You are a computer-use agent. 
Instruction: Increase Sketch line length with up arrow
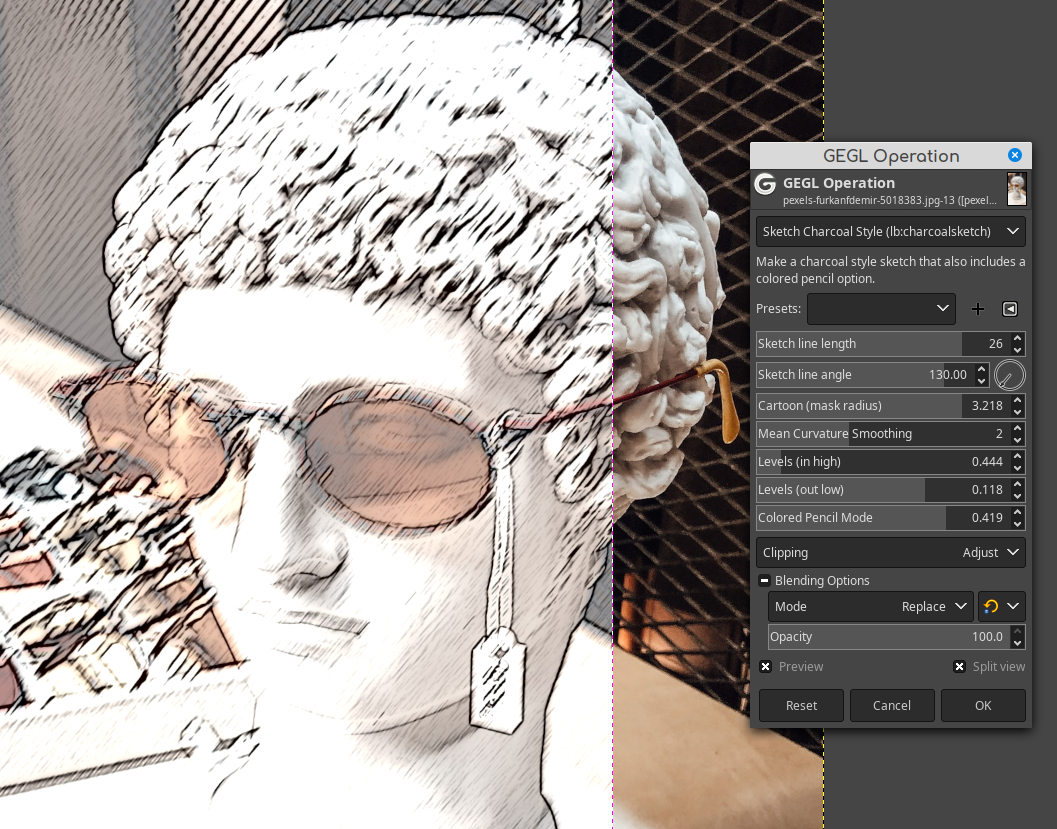click(1018, 338)
